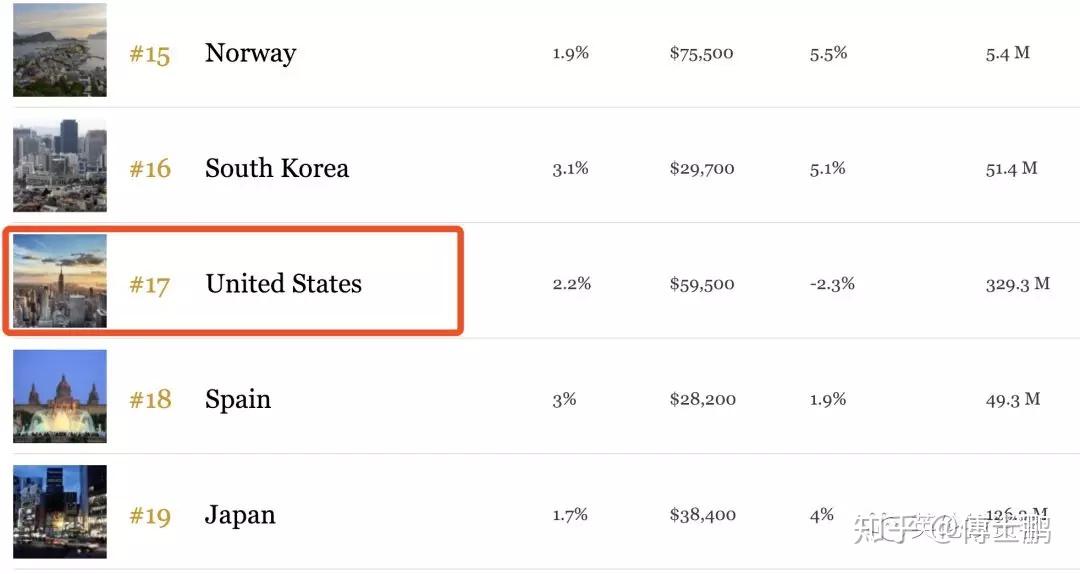Click the -2.3% value in United States row

coord(832,284)
